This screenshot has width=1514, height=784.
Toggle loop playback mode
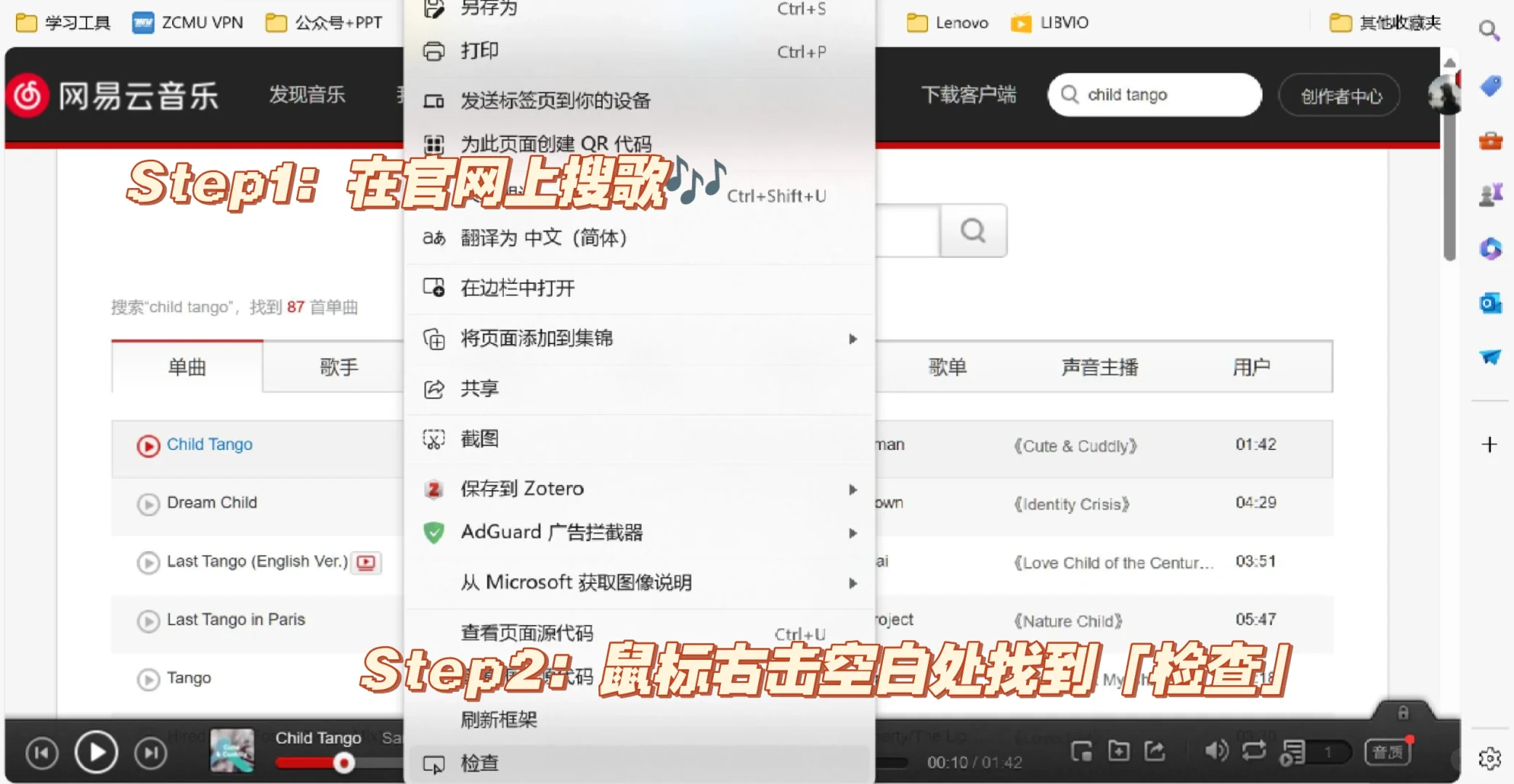pyautogui.click(x=1253, y=753)
